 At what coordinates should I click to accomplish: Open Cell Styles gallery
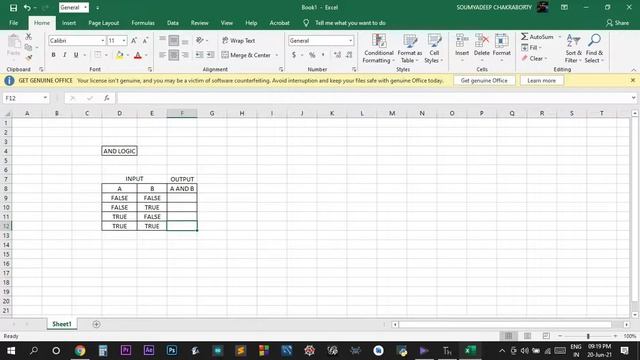tap(434, 49)
